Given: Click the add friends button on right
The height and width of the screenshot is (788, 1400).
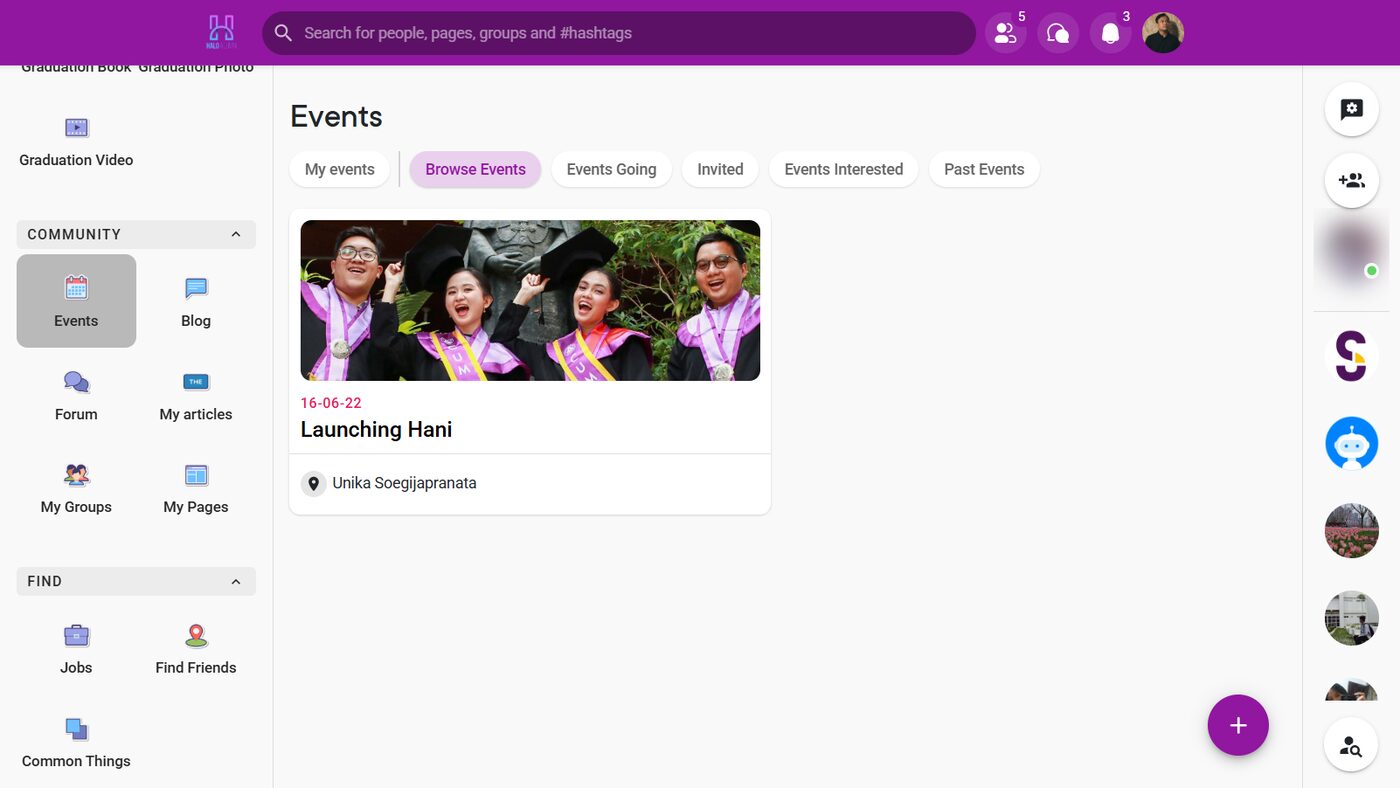Looking at the screenshot, I should tap(1352, 181).
